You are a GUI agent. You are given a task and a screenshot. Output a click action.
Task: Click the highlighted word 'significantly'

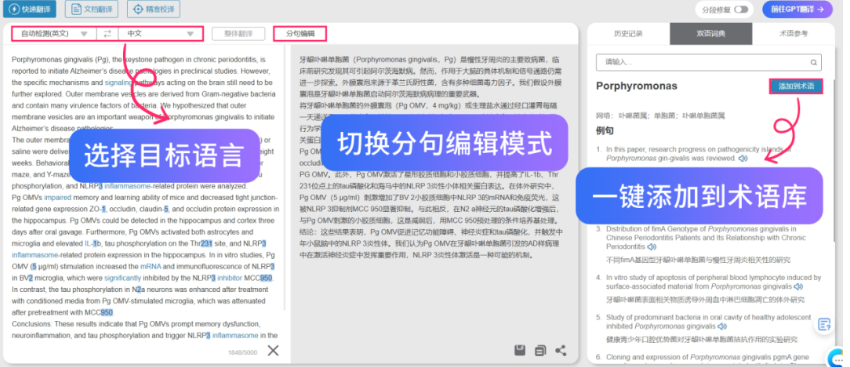pos(123,278)
